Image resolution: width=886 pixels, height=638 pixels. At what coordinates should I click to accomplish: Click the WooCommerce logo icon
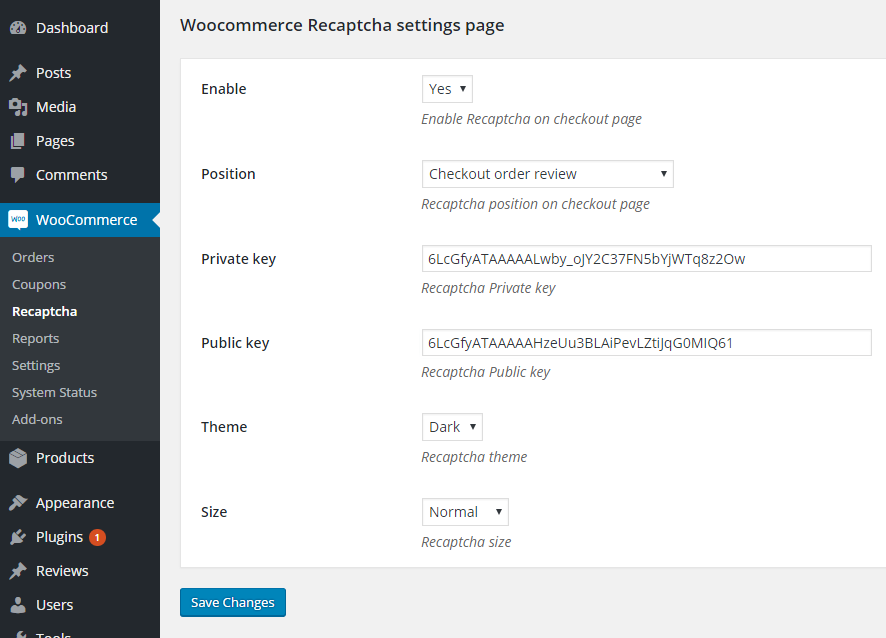(x=18, y=220)
